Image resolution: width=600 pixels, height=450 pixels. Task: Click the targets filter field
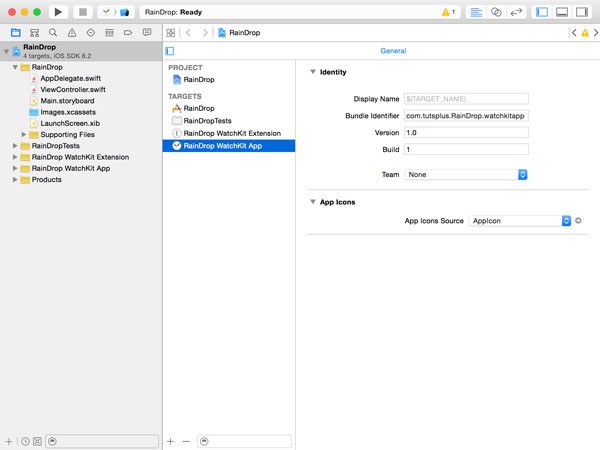tap(244, 441)
